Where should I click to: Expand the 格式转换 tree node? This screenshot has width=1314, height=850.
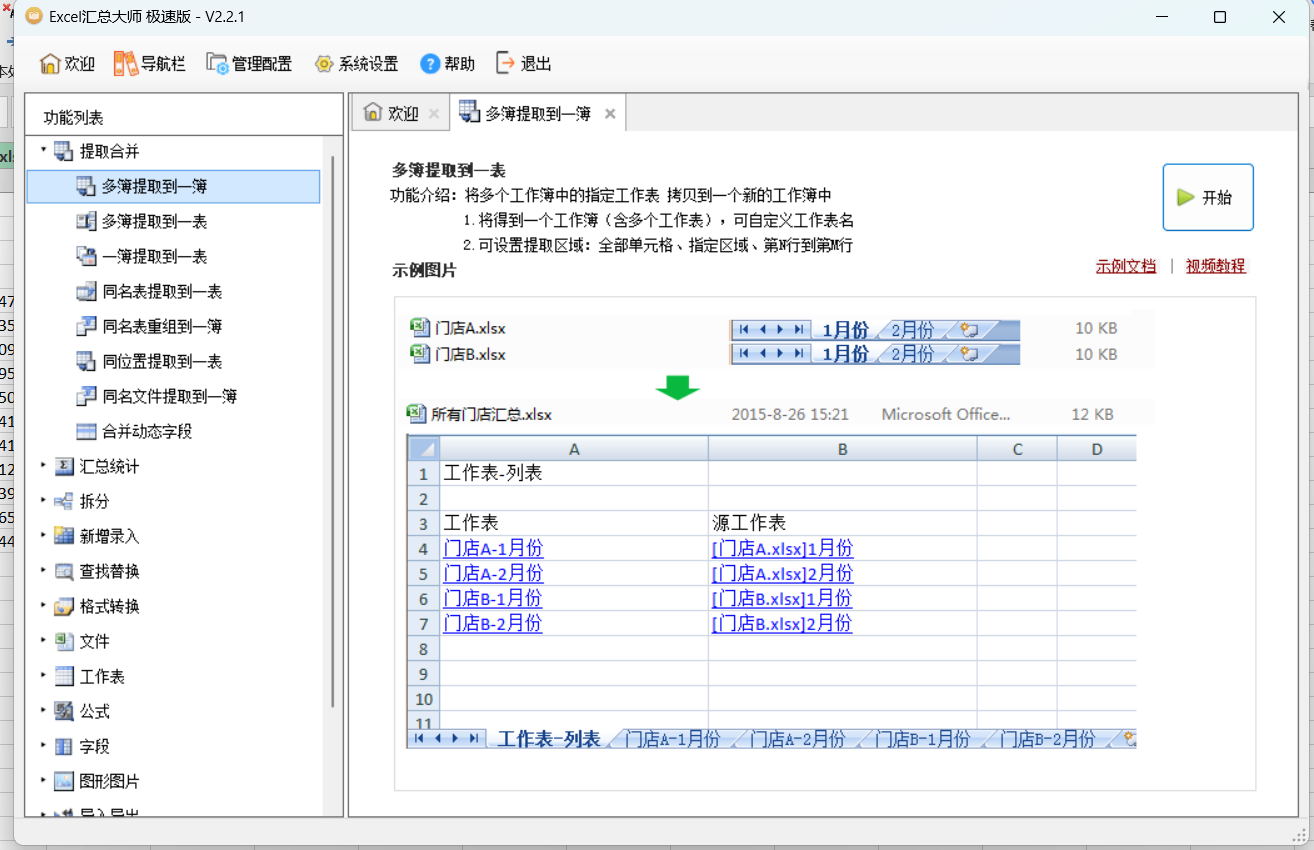click(x=43, y=605)
